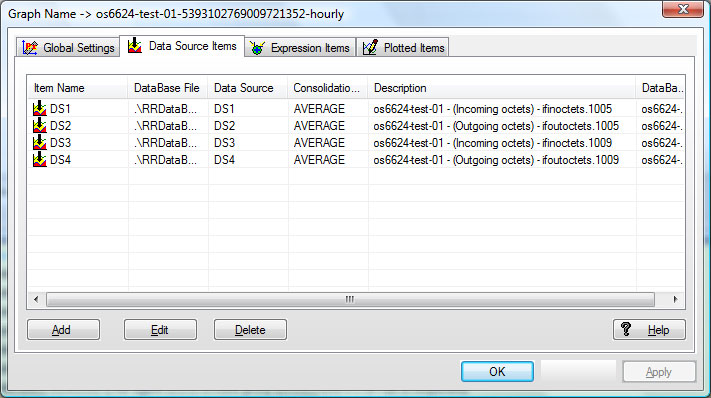
Task: Click the Plotted Items tab icon
Action: (370, 47)
